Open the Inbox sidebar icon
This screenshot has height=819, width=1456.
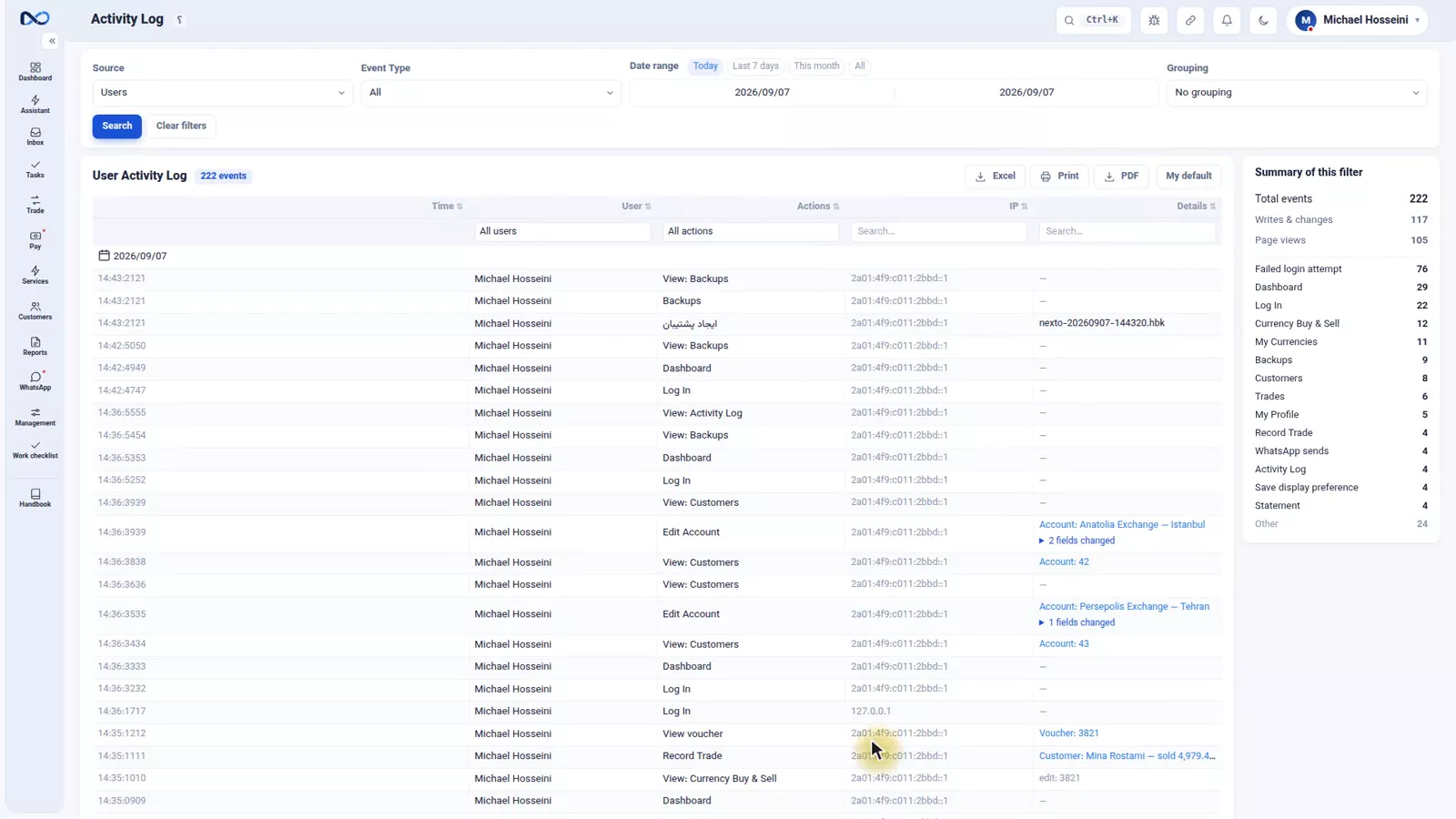tap(35, 136)
